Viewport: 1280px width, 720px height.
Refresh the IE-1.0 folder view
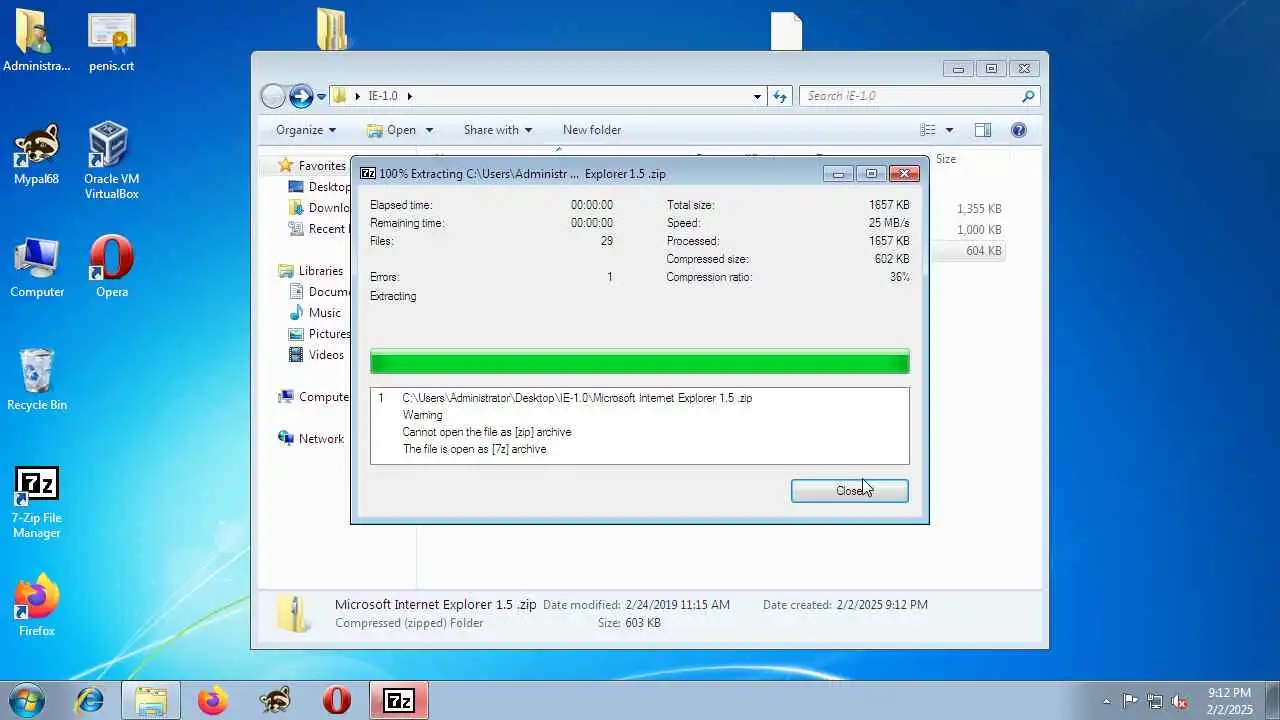pyautogui.click(x=780, y=96)
